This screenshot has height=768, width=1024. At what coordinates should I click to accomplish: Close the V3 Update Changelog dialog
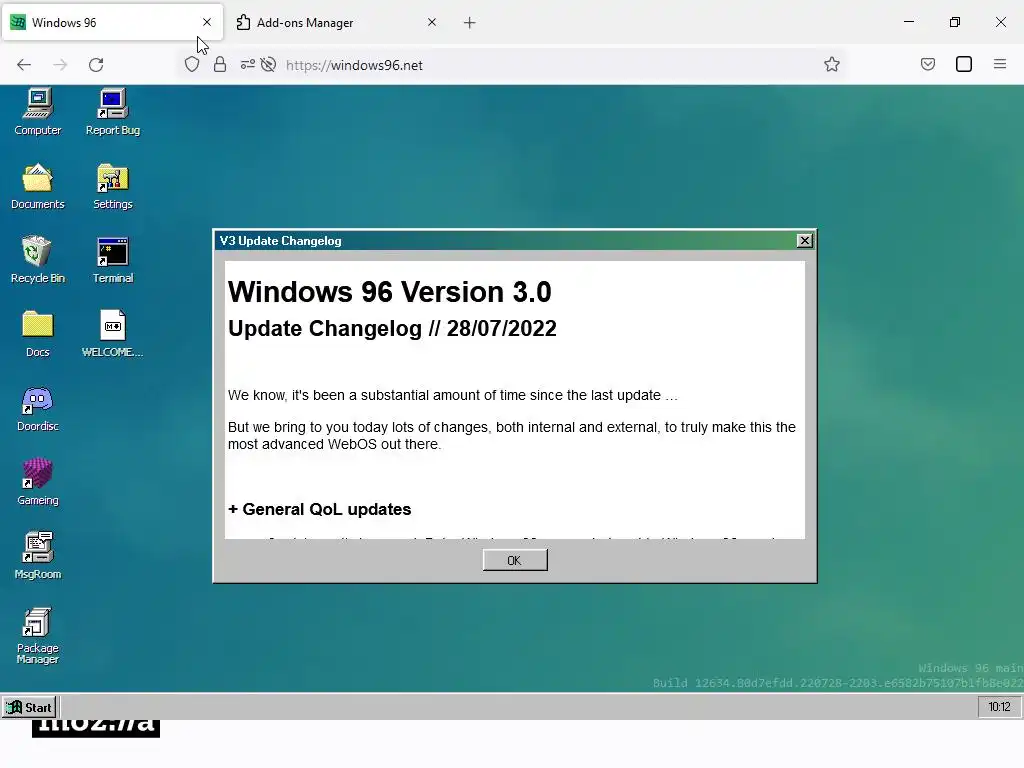click(x=805, y=240)
